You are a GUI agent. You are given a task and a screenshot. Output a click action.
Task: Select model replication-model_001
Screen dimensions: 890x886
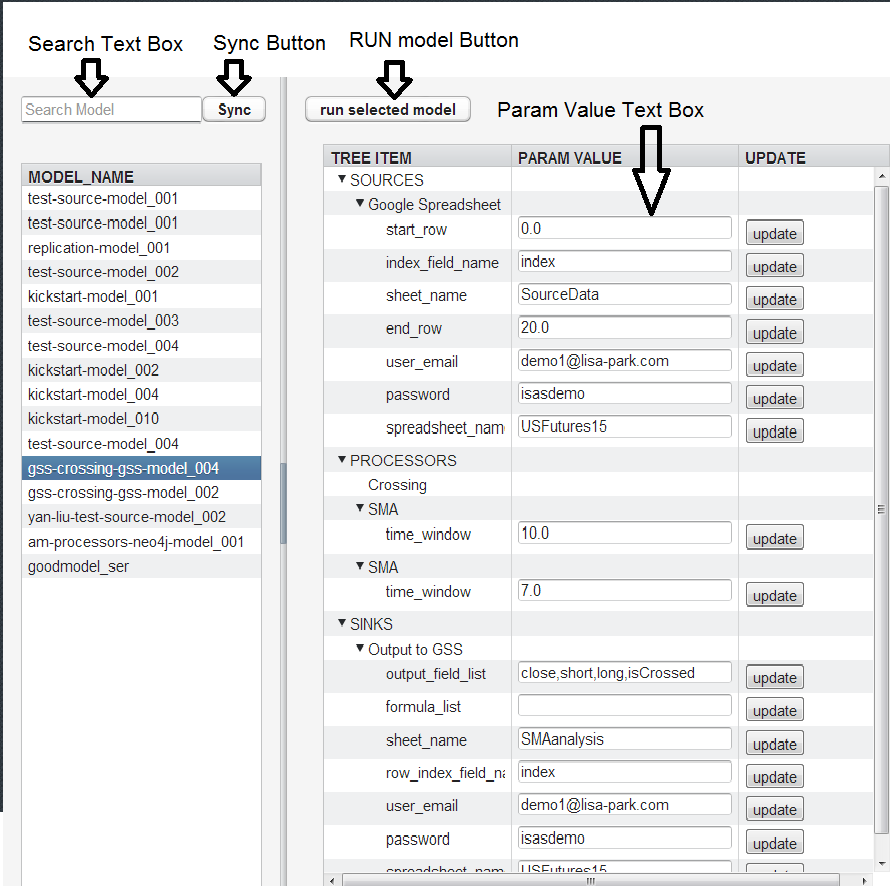141,247
